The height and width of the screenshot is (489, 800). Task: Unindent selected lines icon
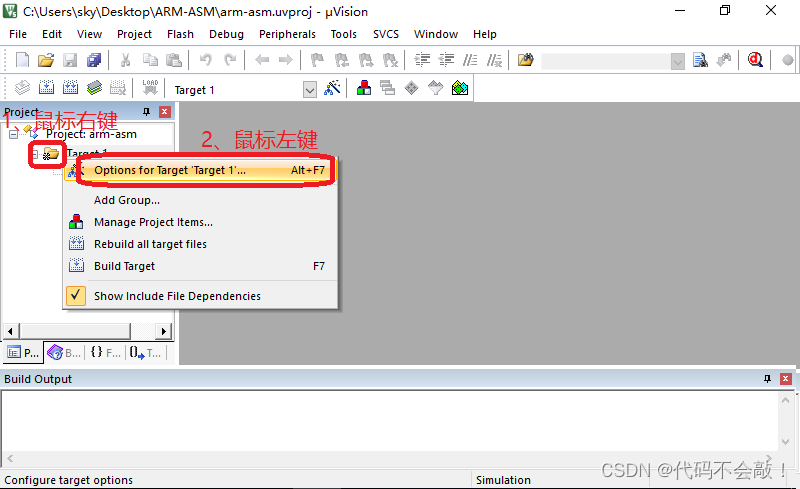tap(446, 60)
